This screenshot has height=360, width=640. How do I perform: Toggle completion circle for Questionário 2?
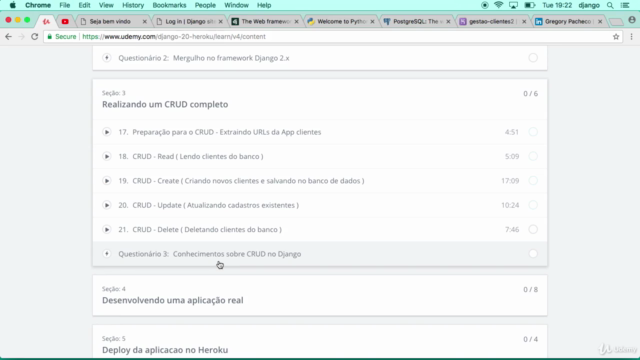[x=533, y=58]
